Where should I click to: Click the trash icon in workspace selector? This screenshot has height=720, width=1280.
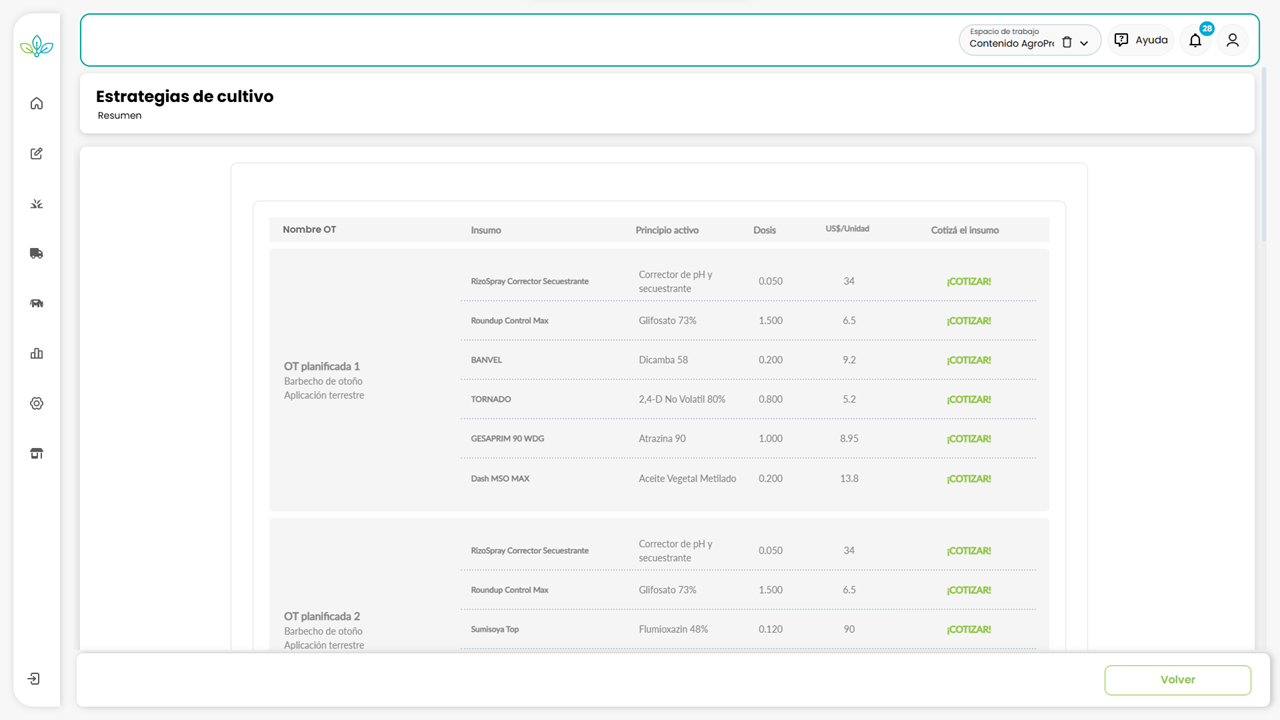[x=1067, y=43]
